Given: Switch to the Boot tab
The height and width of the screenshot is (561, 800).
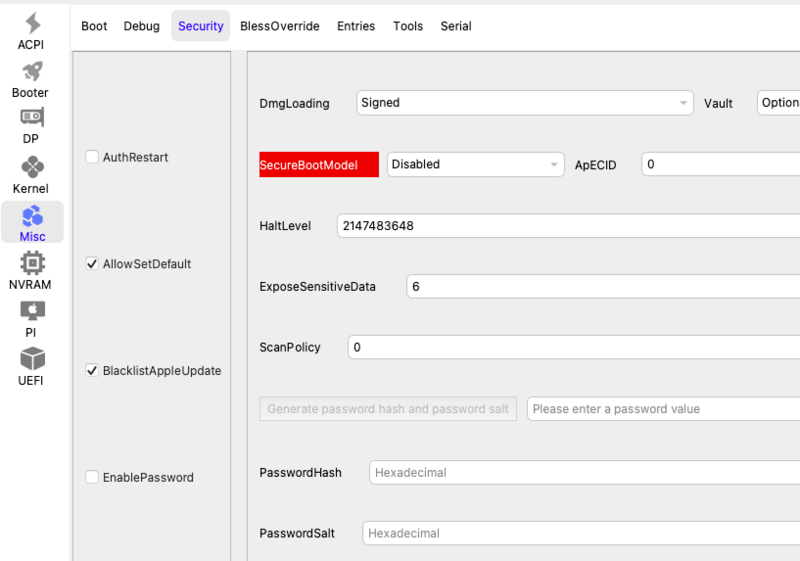Looking at the screenshot, I should [x=94, y=26].
